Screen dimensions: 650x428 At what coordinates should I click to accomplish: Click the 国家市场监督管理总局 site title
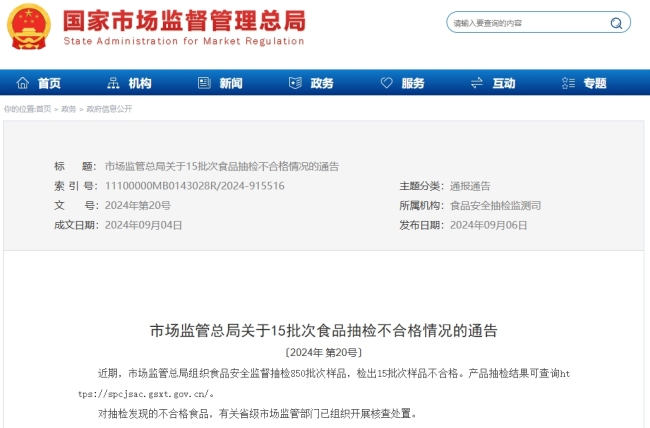(184, 21)
